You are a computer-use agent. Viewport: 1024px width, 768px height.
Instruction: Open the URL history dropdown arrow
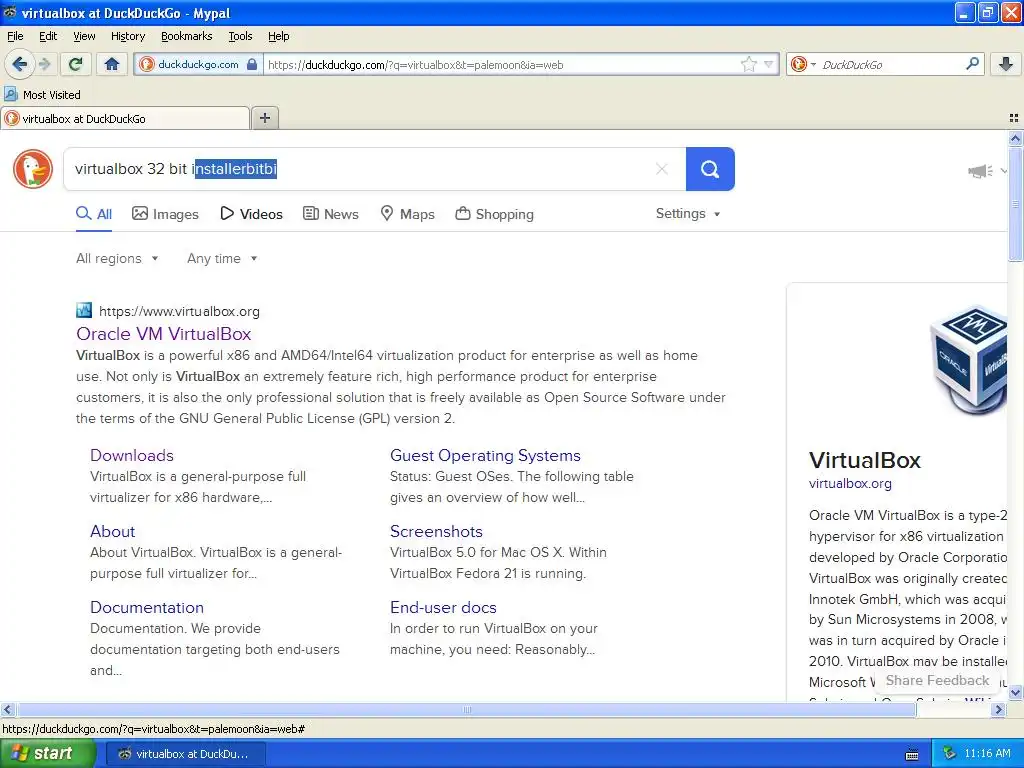769,64
